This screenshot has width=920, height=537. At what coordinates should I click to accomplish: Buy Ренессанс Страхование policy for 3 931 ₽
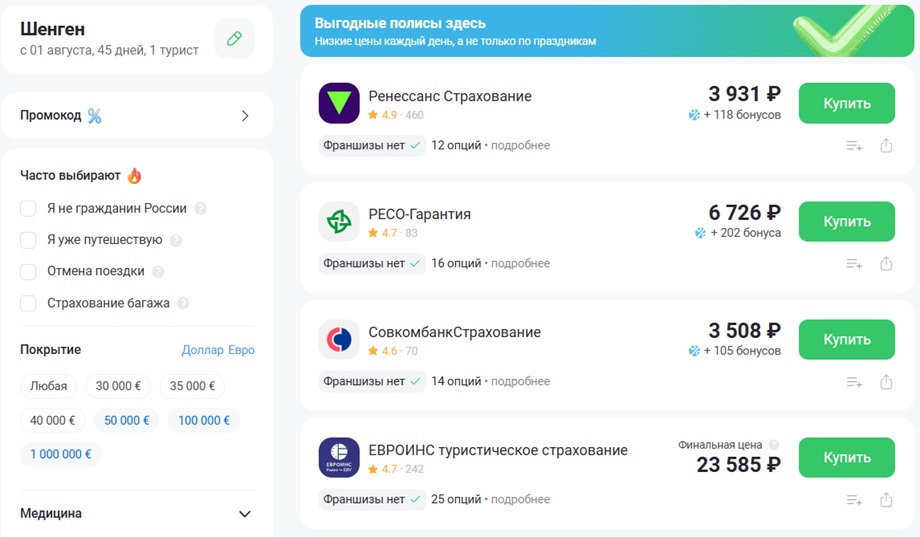[x=847, y=103]
